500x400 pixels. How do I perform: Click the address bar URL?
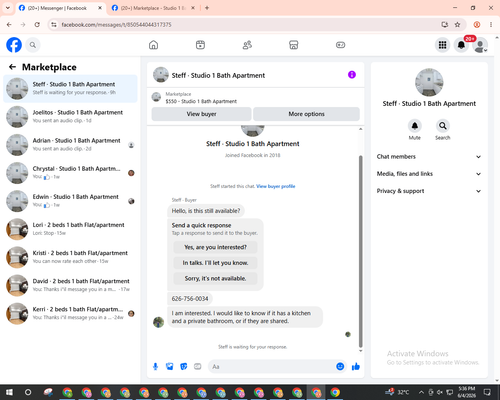point(116,25)
